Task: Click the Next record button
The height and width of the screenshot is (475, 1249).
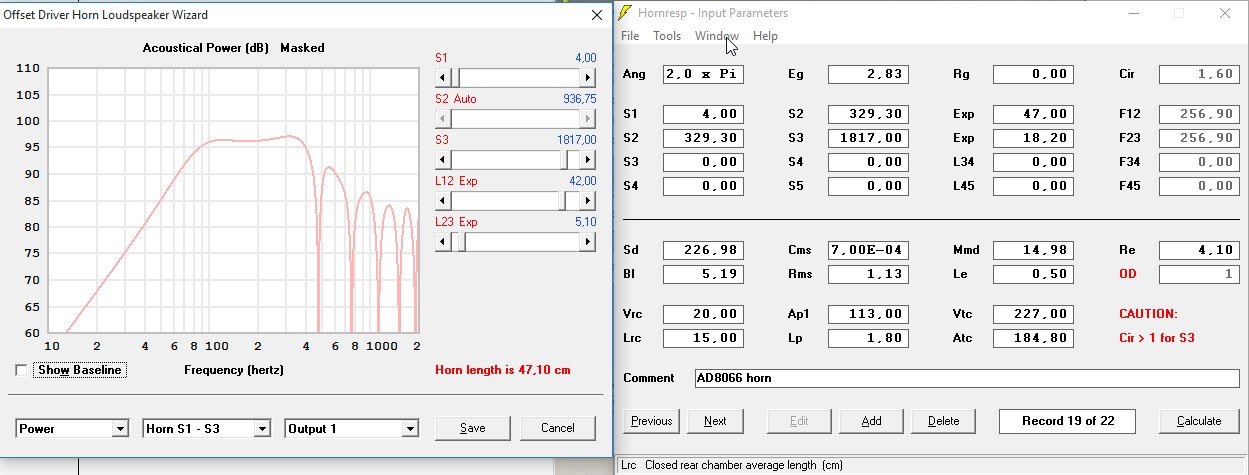Action: pyautogui.click(x=715, y=421)
